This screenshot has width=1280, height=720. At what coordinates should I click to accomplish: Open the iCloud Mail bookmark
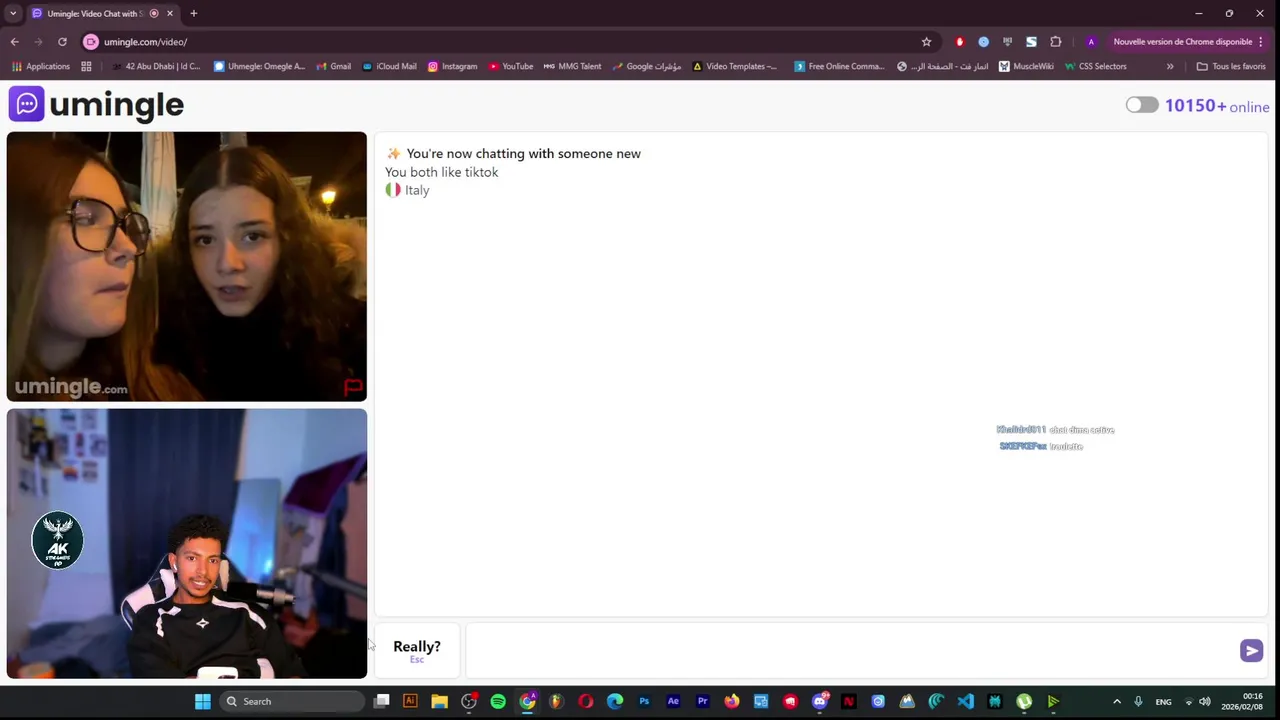(x=389, y=66)
